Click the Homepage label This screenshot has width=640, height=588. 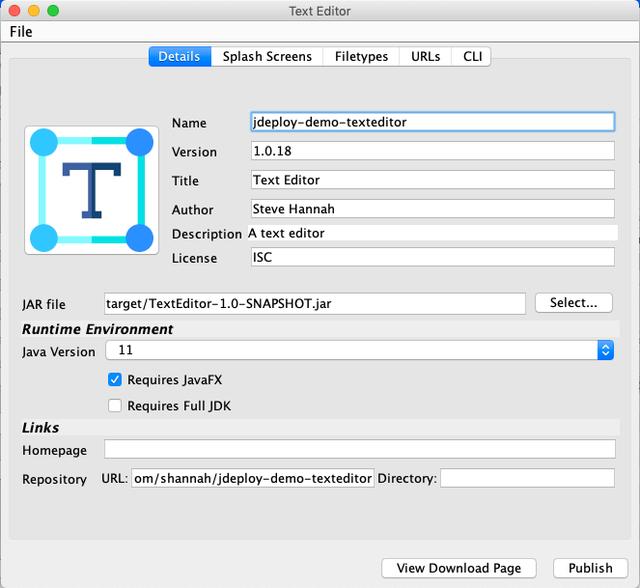tap(54, 450)
